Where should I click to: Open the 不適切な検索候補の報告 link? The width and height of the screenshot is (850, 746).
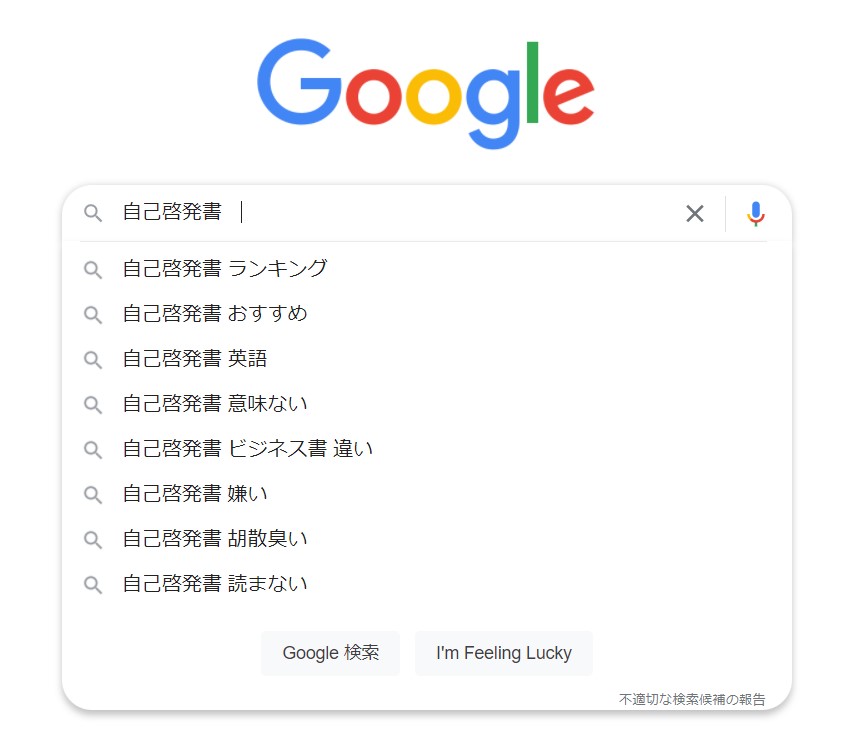[692, 699]
